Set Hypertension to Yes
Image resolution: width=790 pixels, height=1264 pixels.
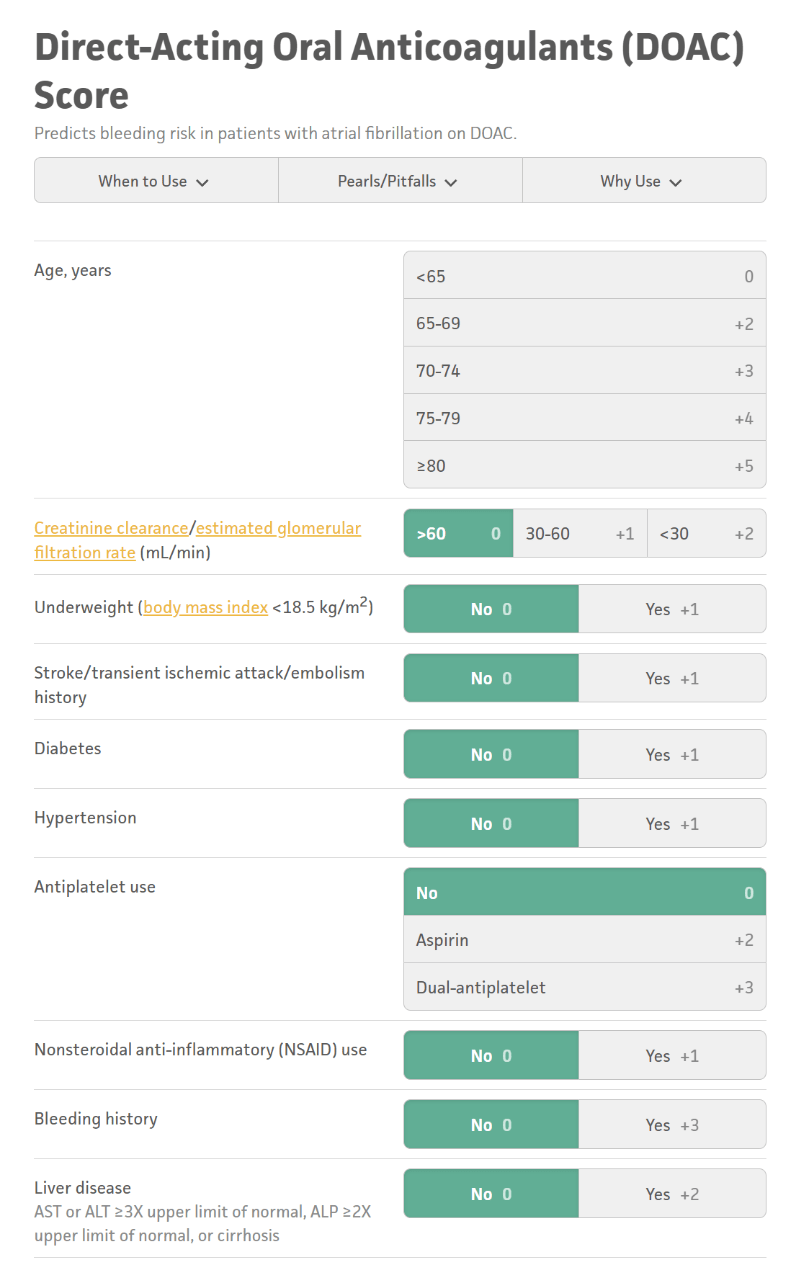click(672, 823)
